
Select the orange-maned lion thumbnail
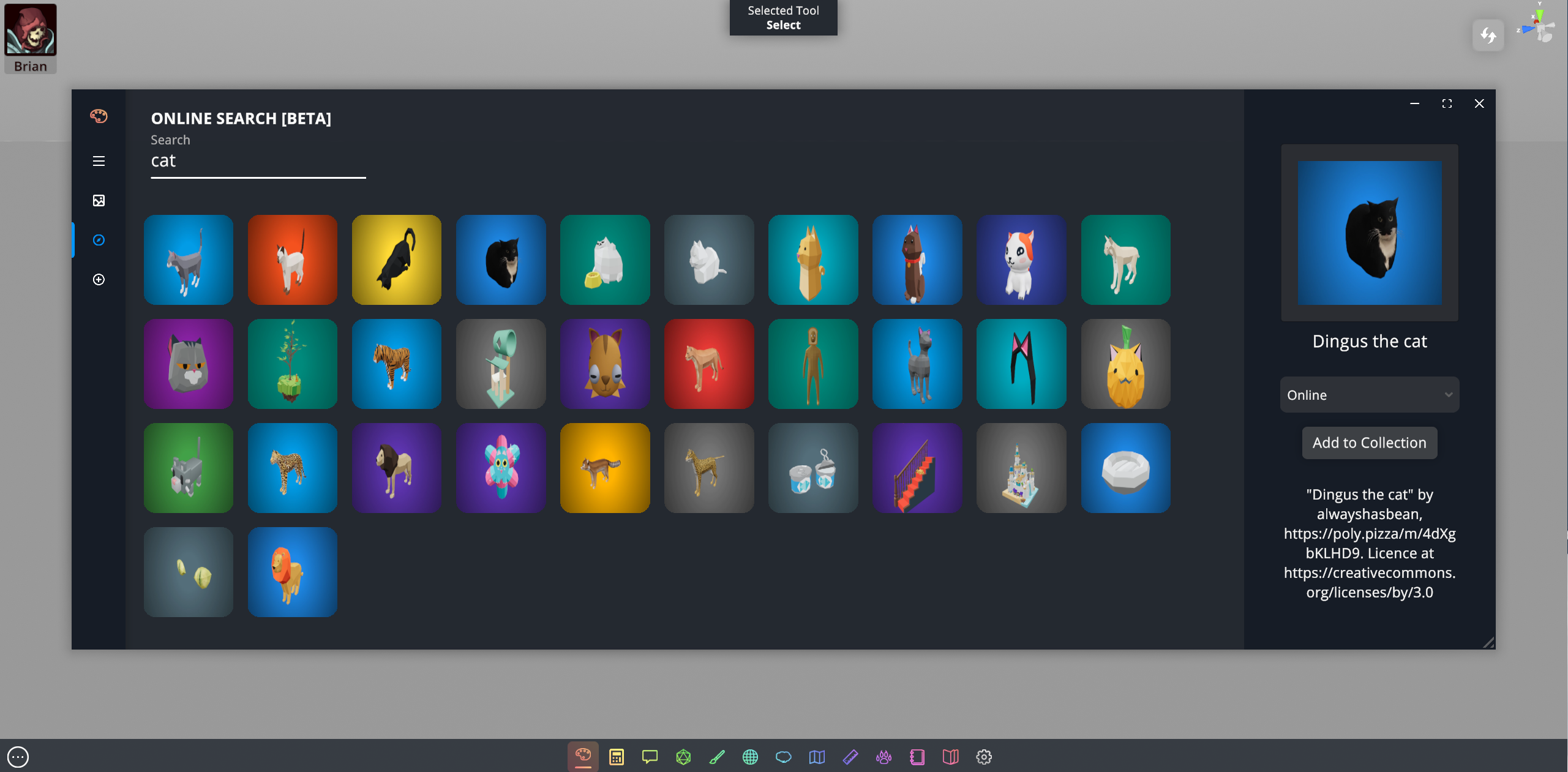tap(292, 572)
